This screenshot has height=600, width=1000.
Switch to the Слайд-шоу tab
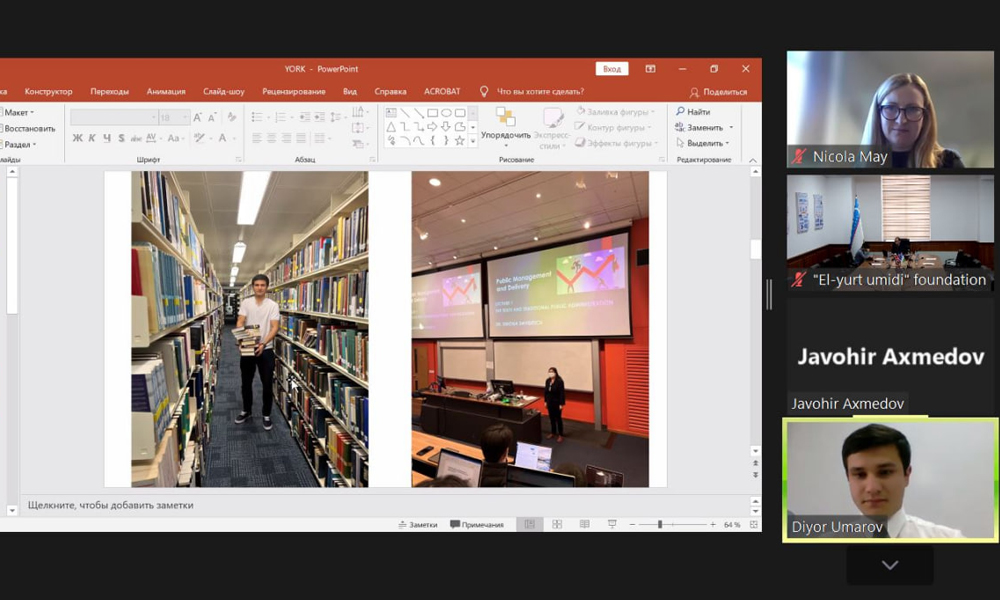click(x=223, y=91)
